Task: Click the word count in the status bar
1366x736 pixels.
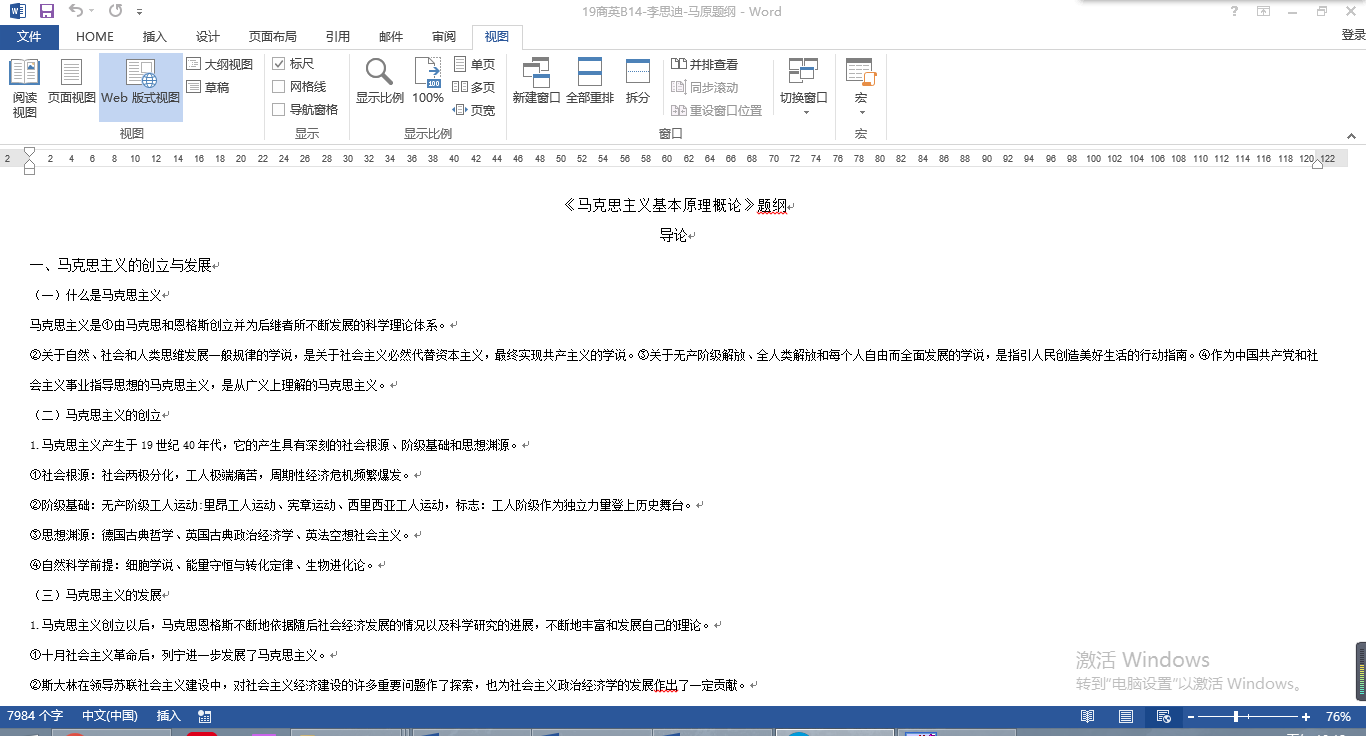Action: coord(36,716)
